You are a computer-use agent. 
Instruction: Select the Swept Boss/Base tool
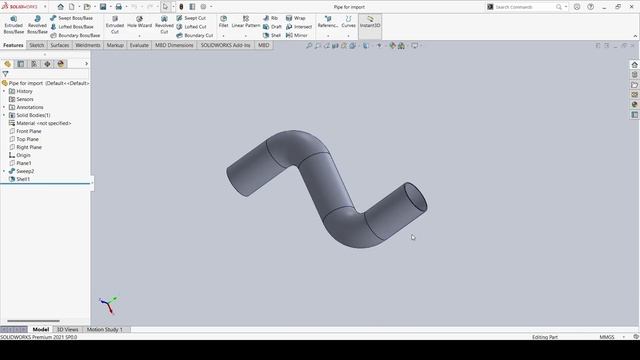71,18
